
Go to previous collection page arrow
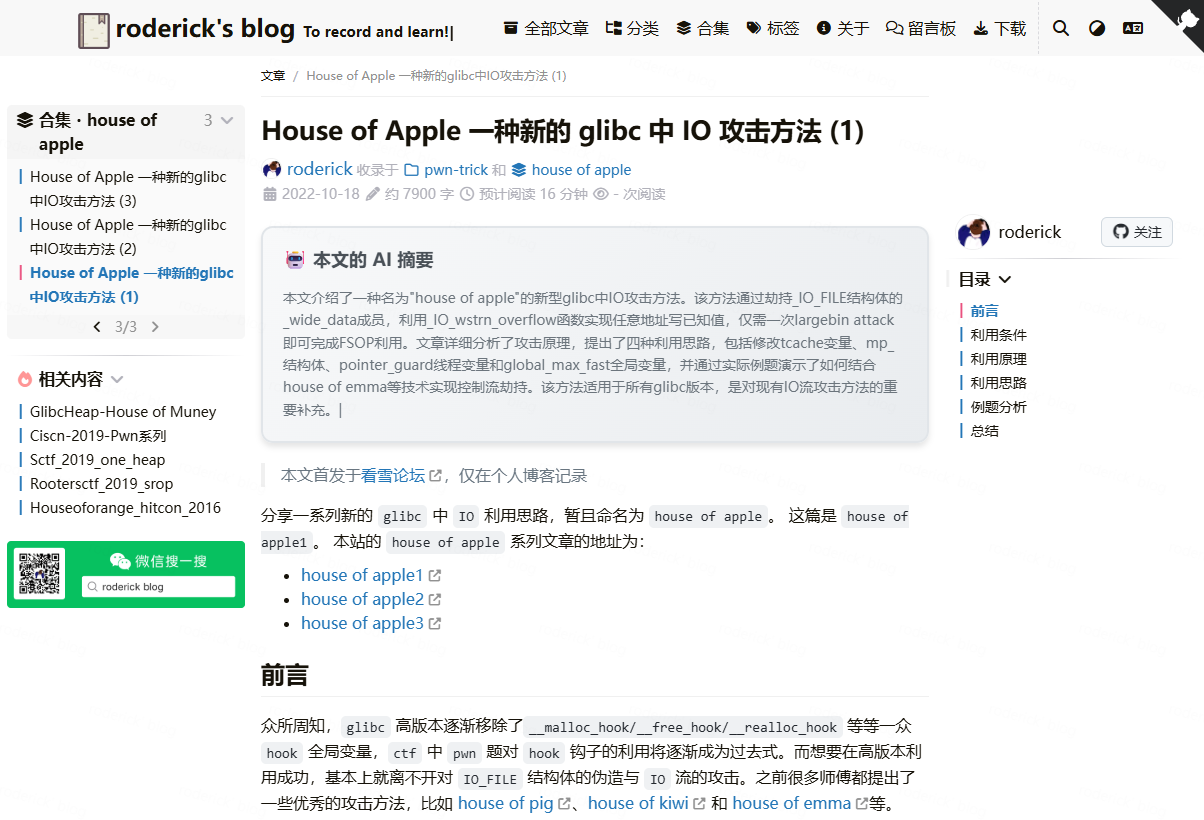tap(97, 326)
